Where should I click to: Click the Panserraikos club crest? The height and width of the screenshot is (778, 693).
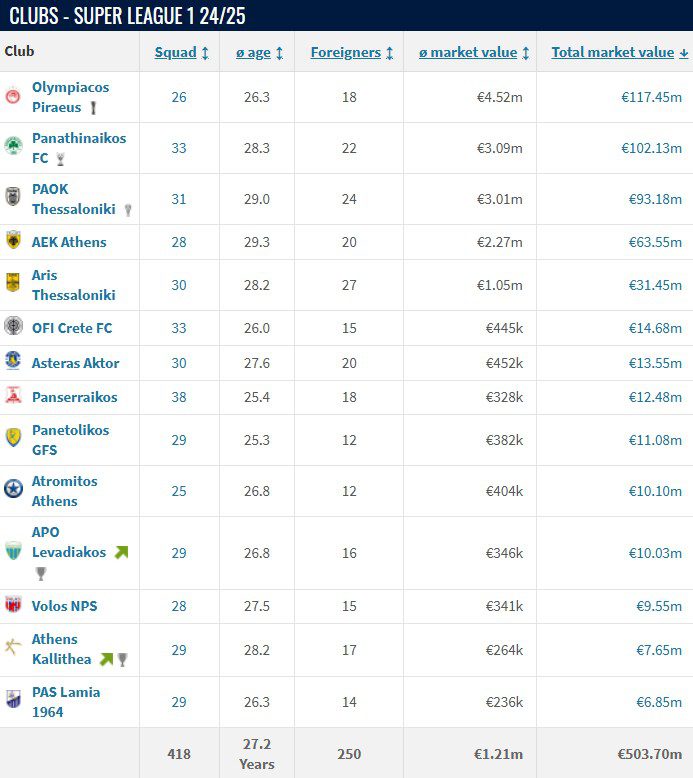(x=13, y=396)
